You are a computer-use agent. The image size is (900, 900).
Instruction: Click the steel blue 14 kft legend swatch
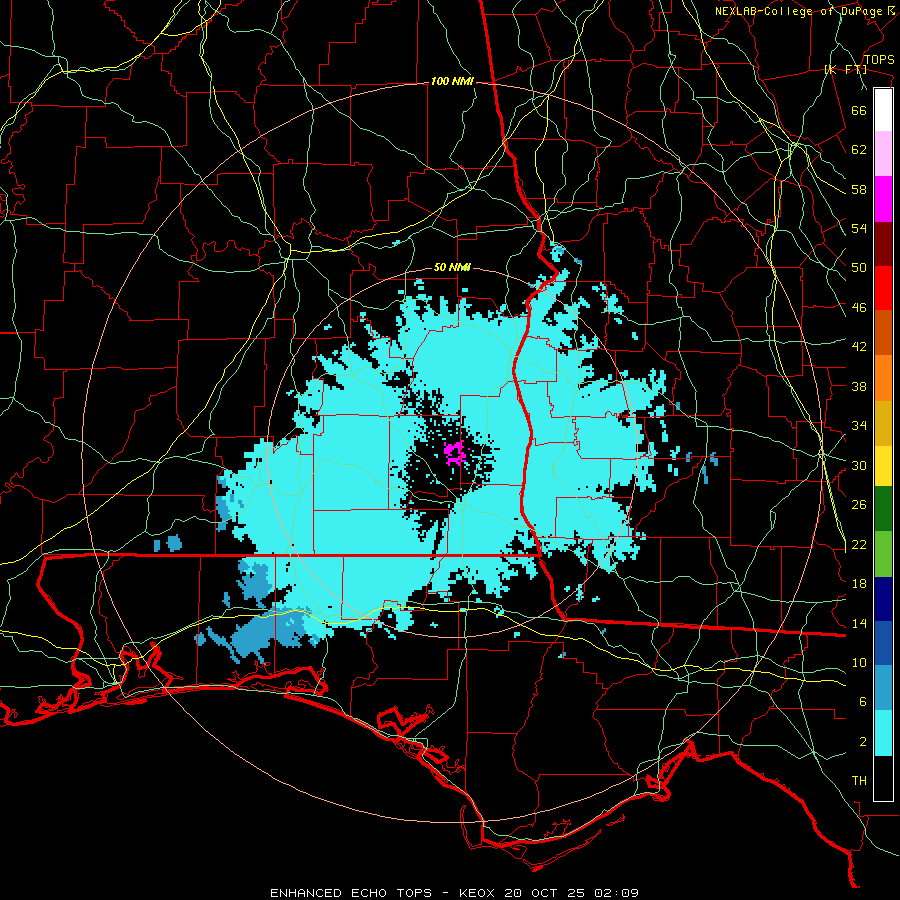(883, 688)
